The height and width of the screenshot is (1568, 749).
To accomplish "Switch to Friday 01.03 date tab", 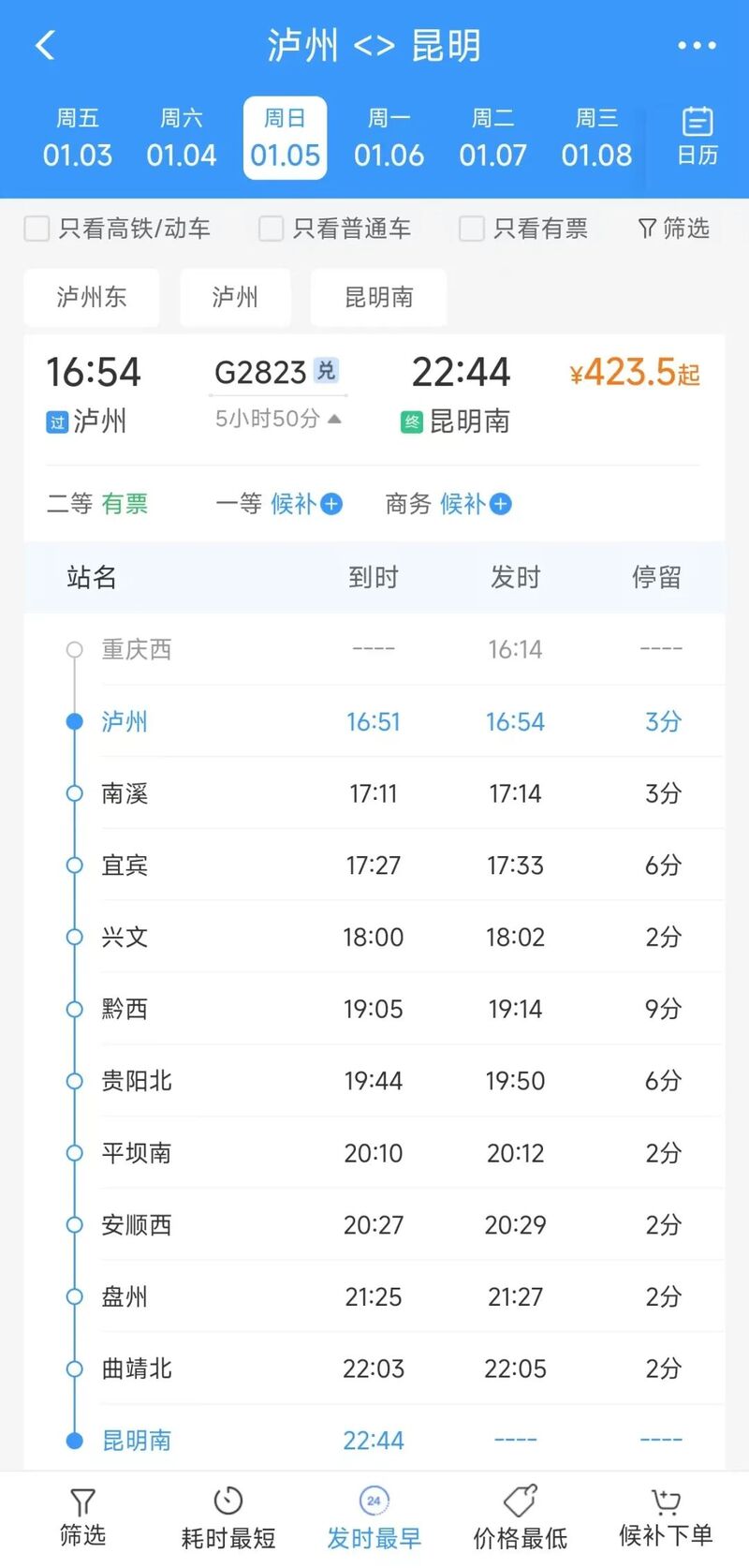I will [78, 138].
